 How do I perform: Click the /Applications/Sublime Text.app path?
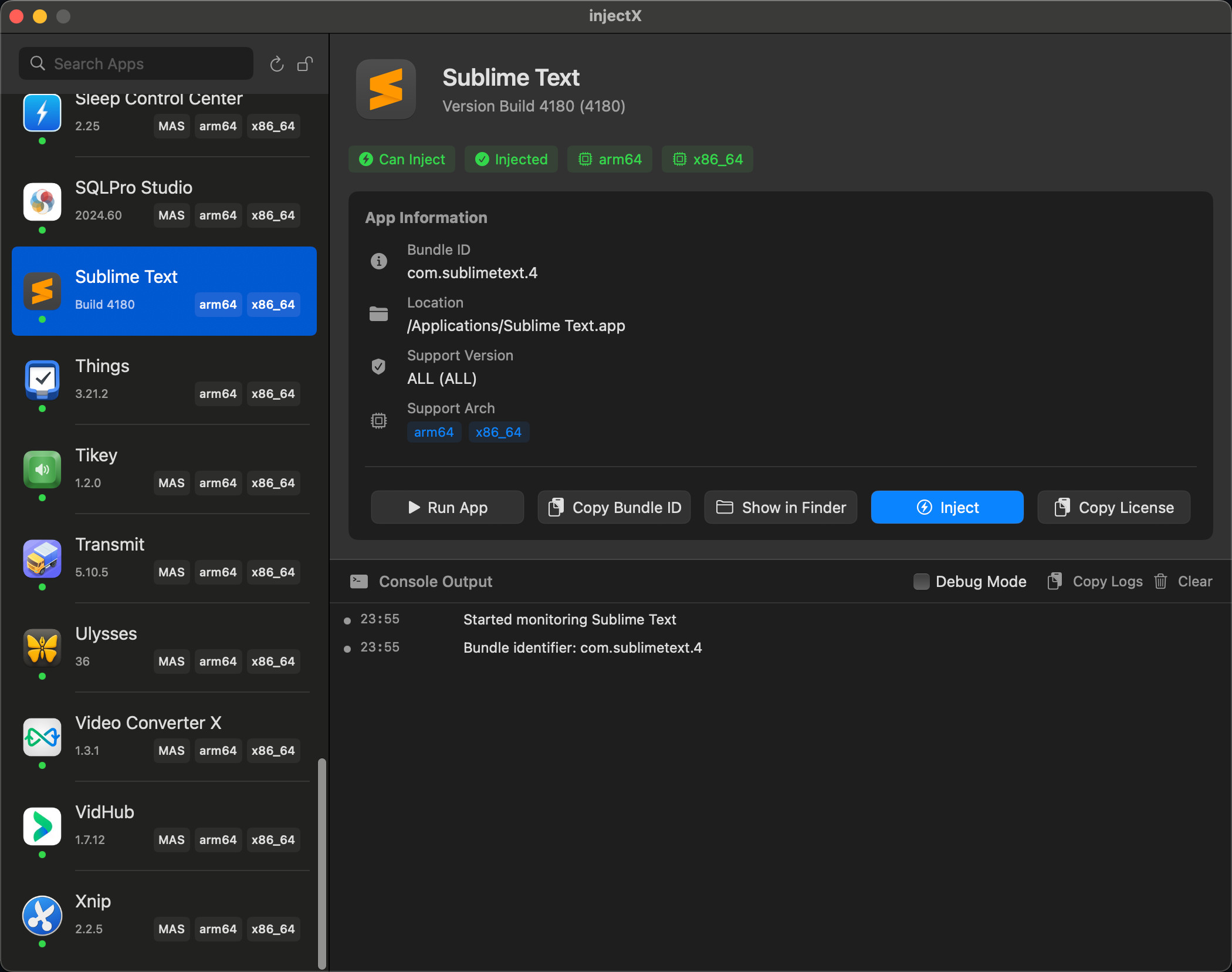pos(516,326)
